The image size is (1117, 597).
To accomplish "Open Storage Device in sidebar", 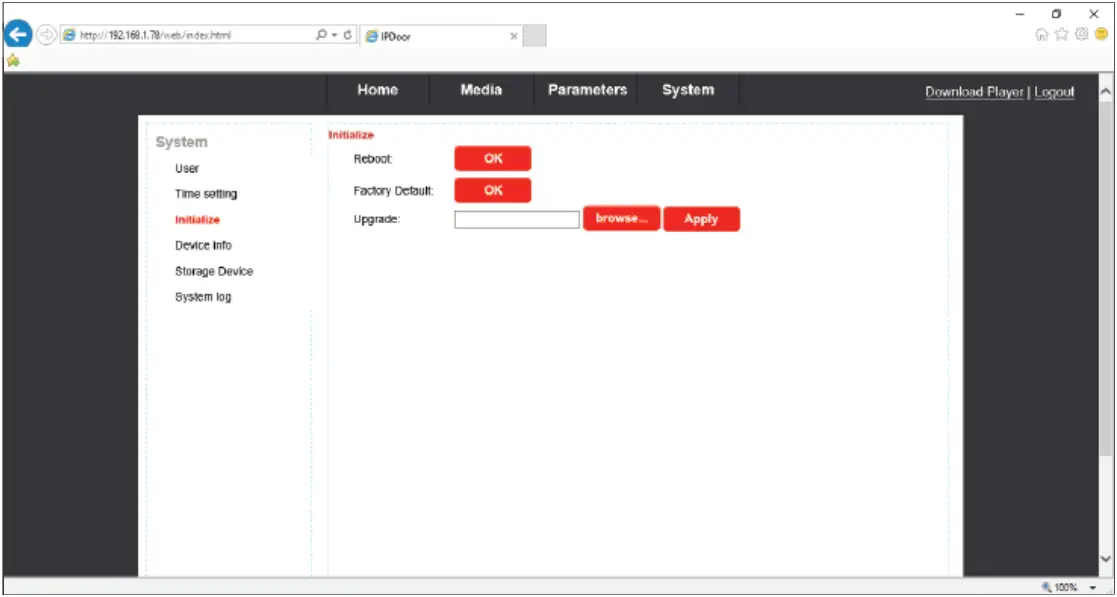I will click(x=214, y=271).
